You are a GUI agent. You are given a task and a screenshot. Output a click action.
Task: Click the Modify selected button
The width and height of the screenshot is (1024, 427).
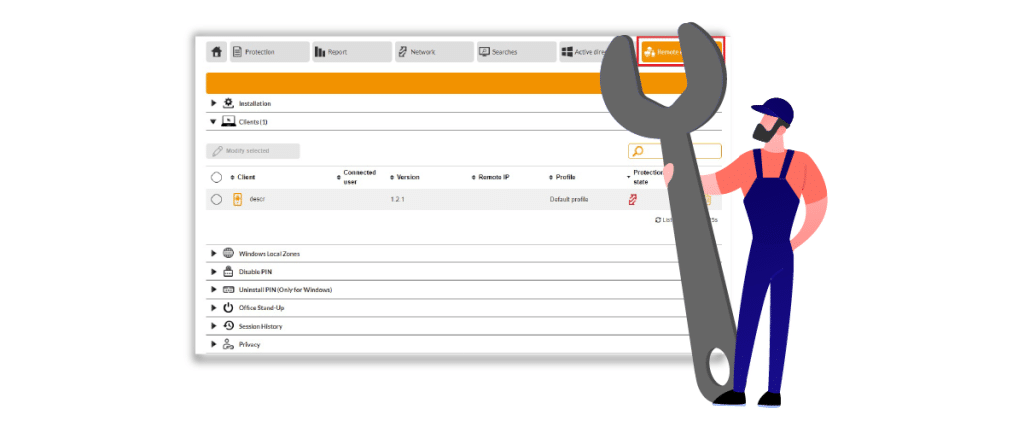tap(253, 151)
